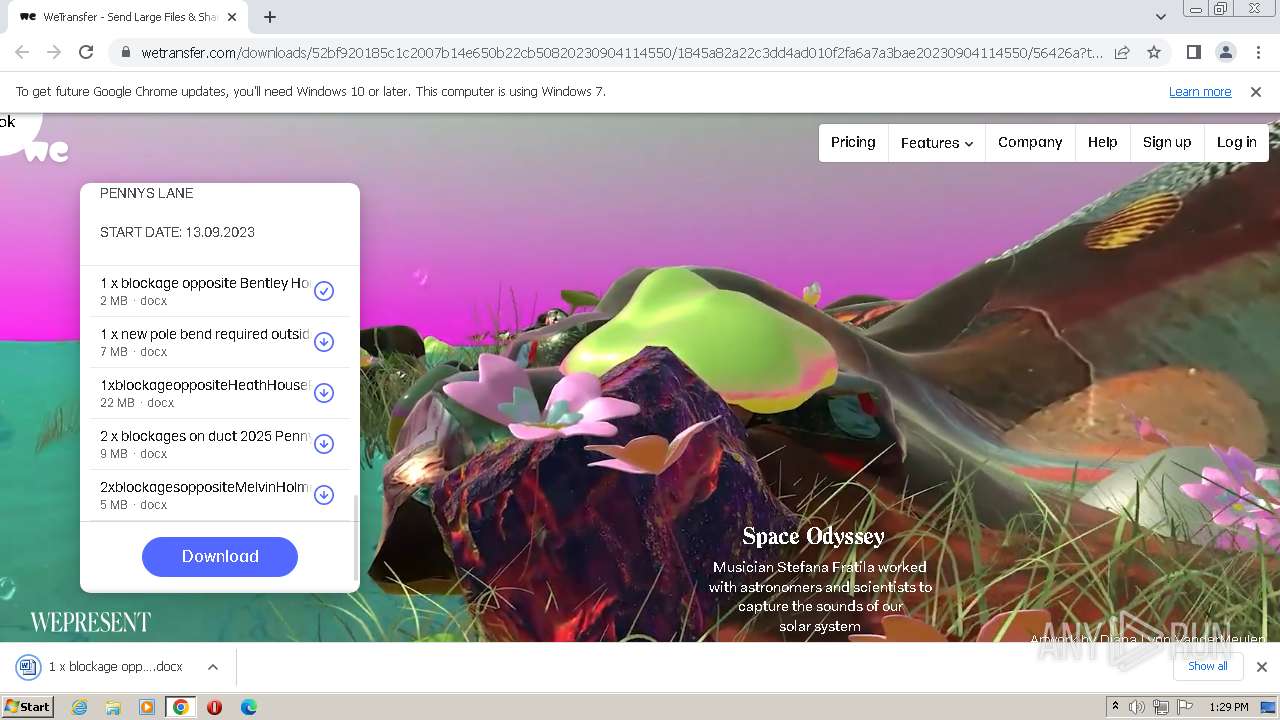
Task: Open File Explorer from taskbar
Action: (113, 707)
